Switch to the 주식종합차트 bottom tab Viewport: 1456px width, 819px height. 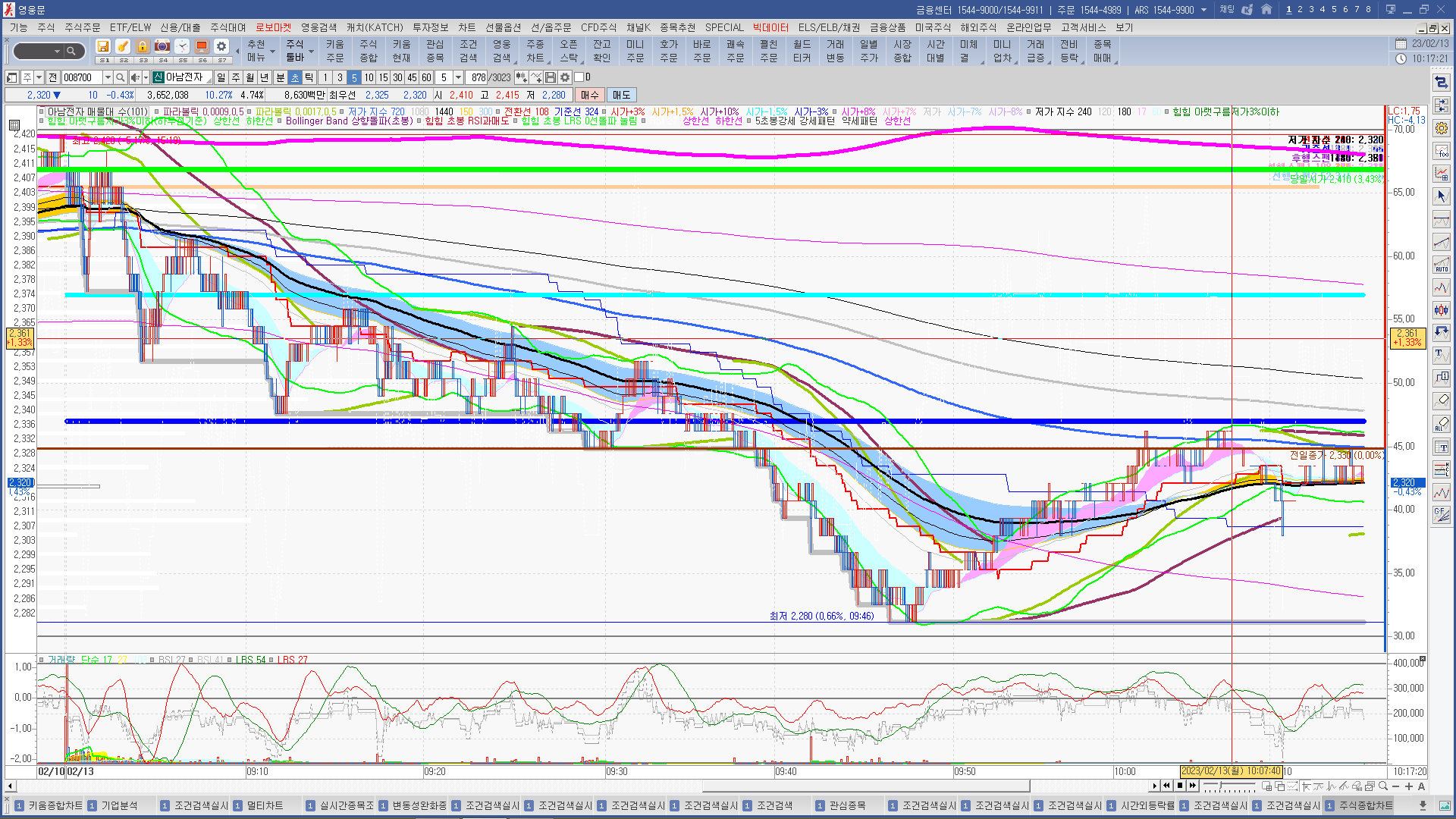tap(1365, 805)
